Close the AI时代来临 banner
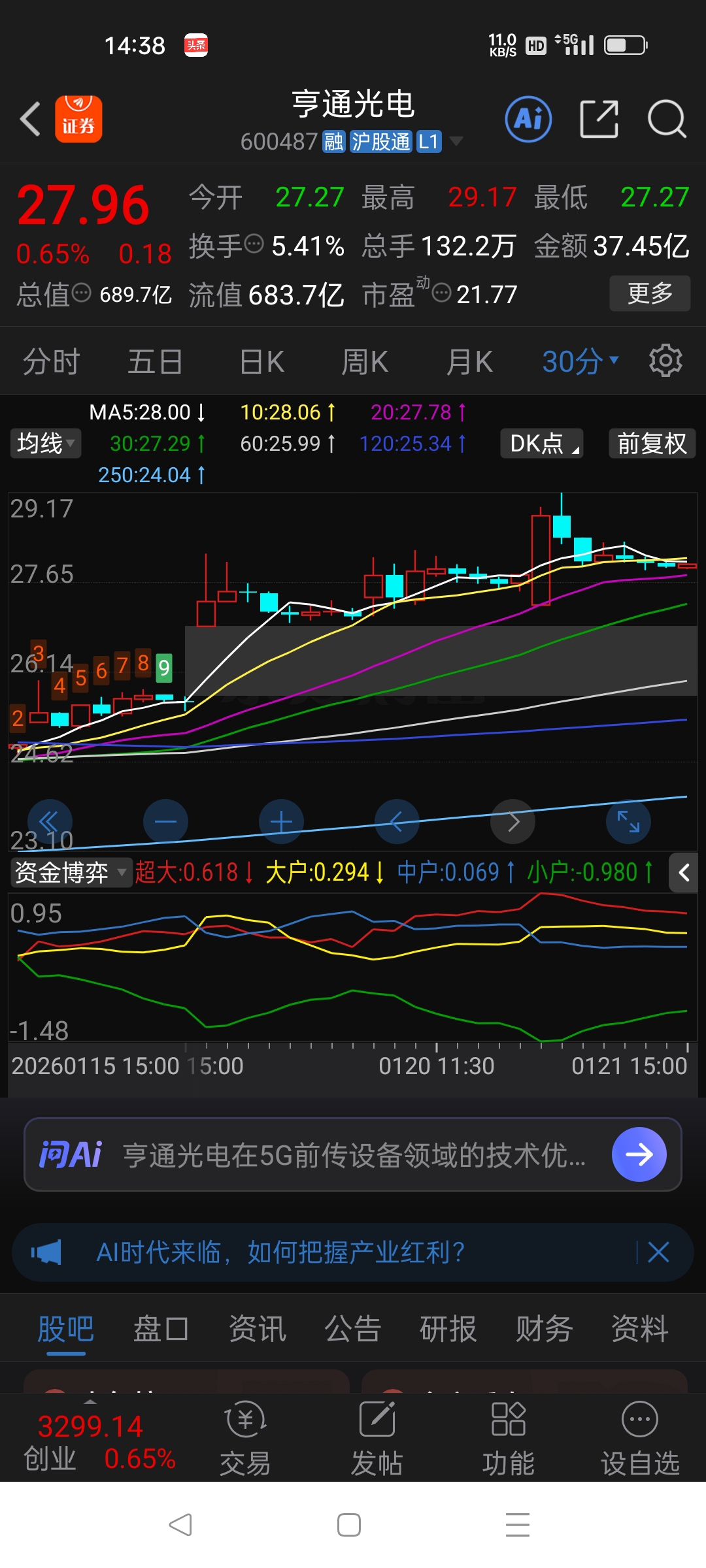The height and width of the screenshot is (1568, 706). [x=658, y=1252]
